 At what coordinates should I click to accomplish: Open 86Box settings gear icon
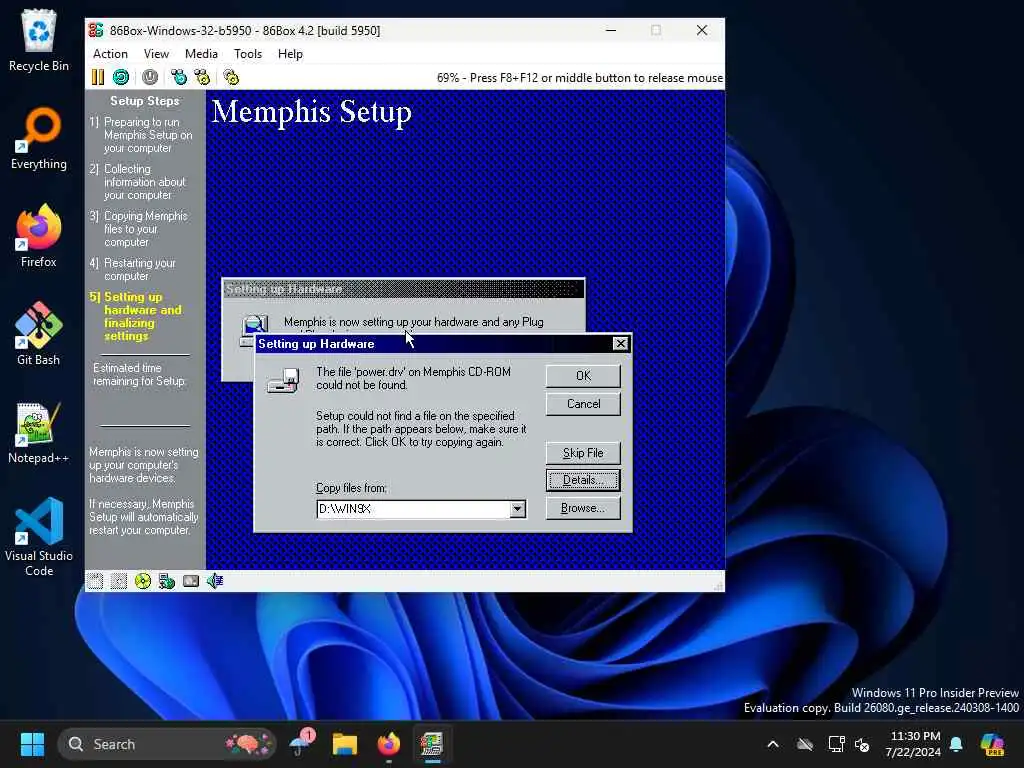[x=231, y=77]
